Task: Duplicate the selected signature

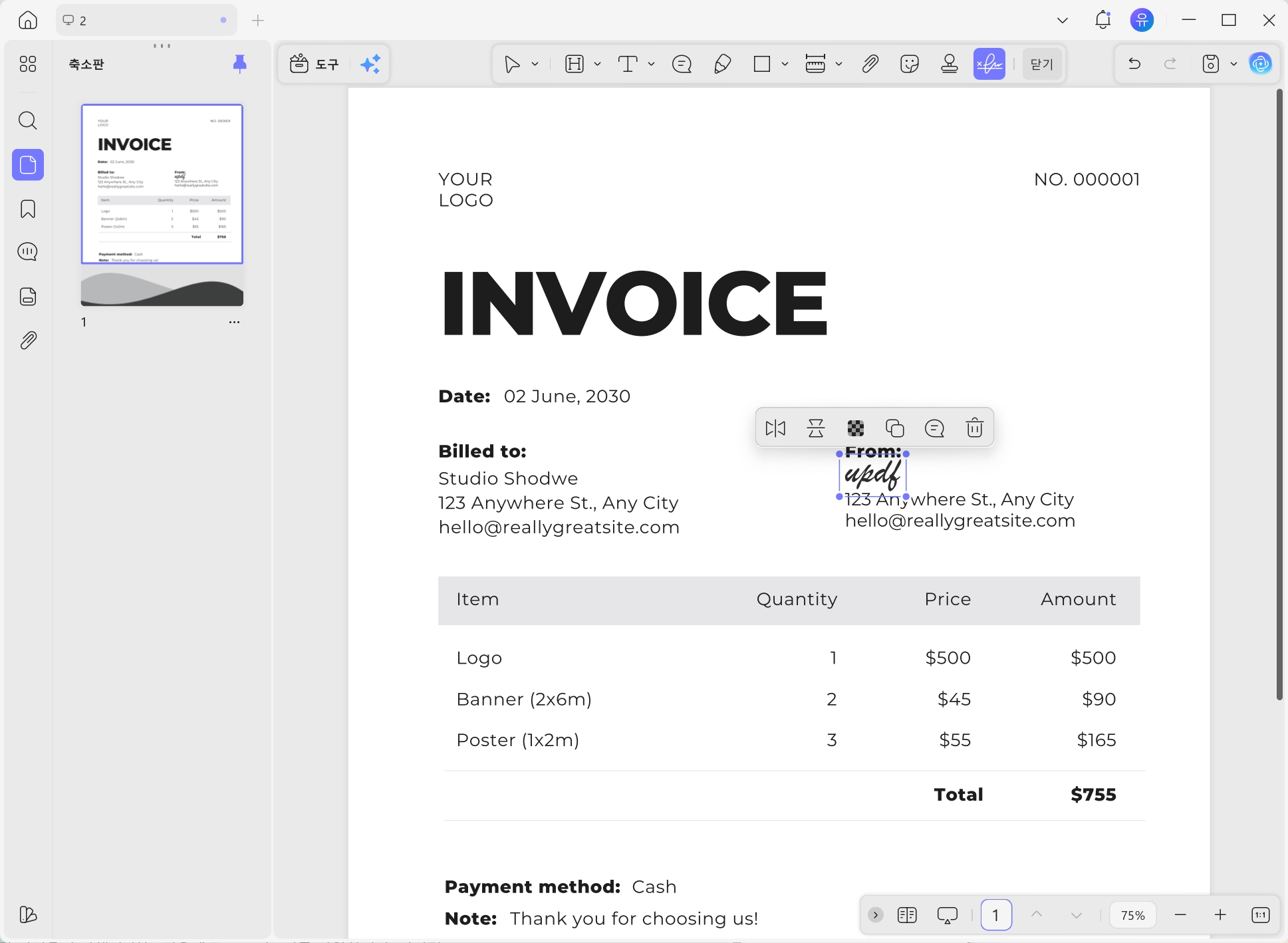Action: [x=894, y=428]
